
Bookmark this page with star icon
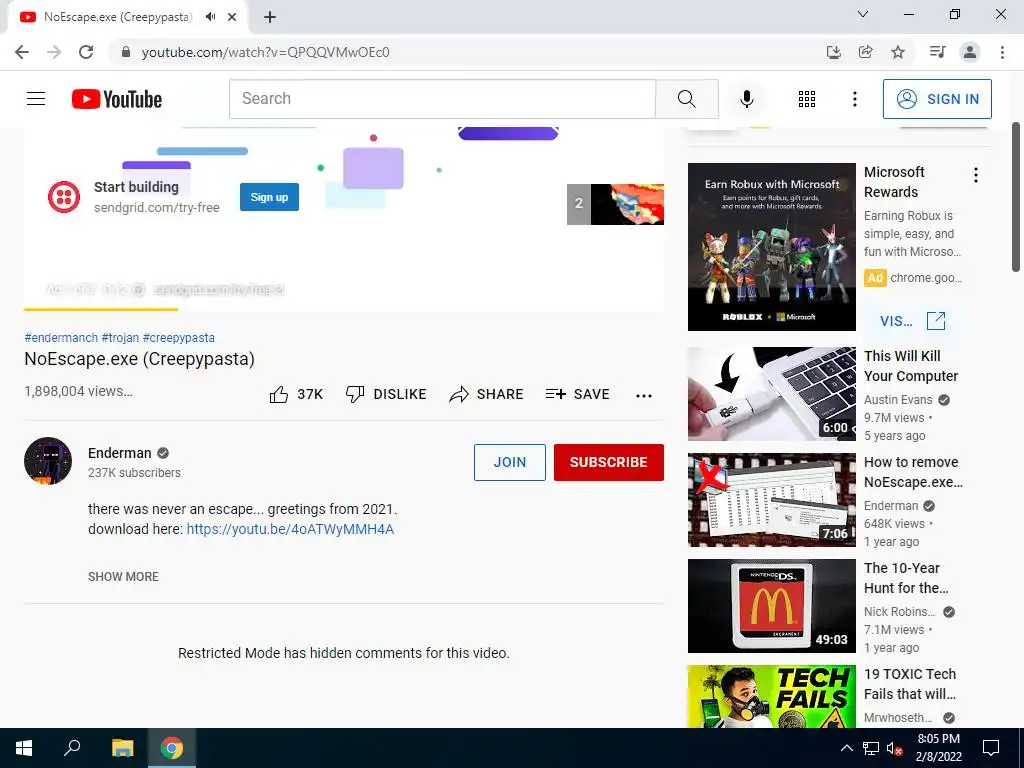point(898,52)
